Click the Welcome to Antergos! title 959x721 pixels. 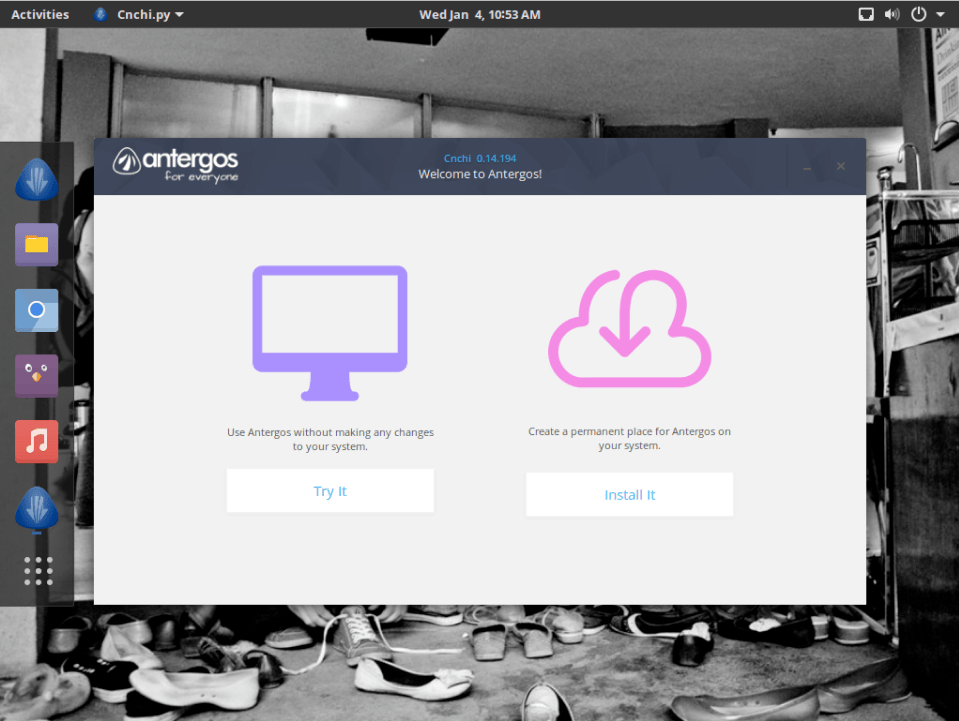(x=480, y=174)
